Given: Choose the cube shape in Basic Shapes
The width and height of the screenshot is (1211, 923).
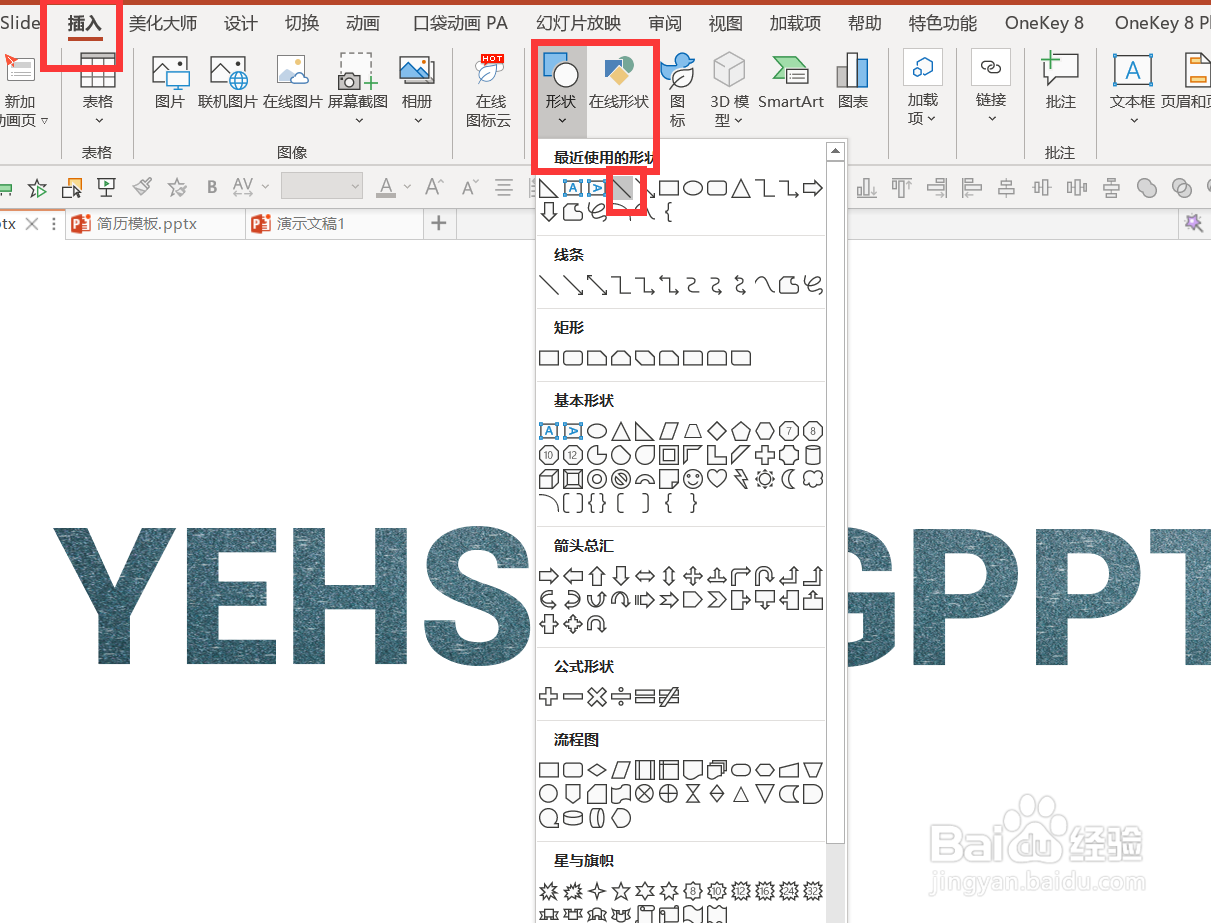Looking at the screenshot, I should (x=549, y=479).
